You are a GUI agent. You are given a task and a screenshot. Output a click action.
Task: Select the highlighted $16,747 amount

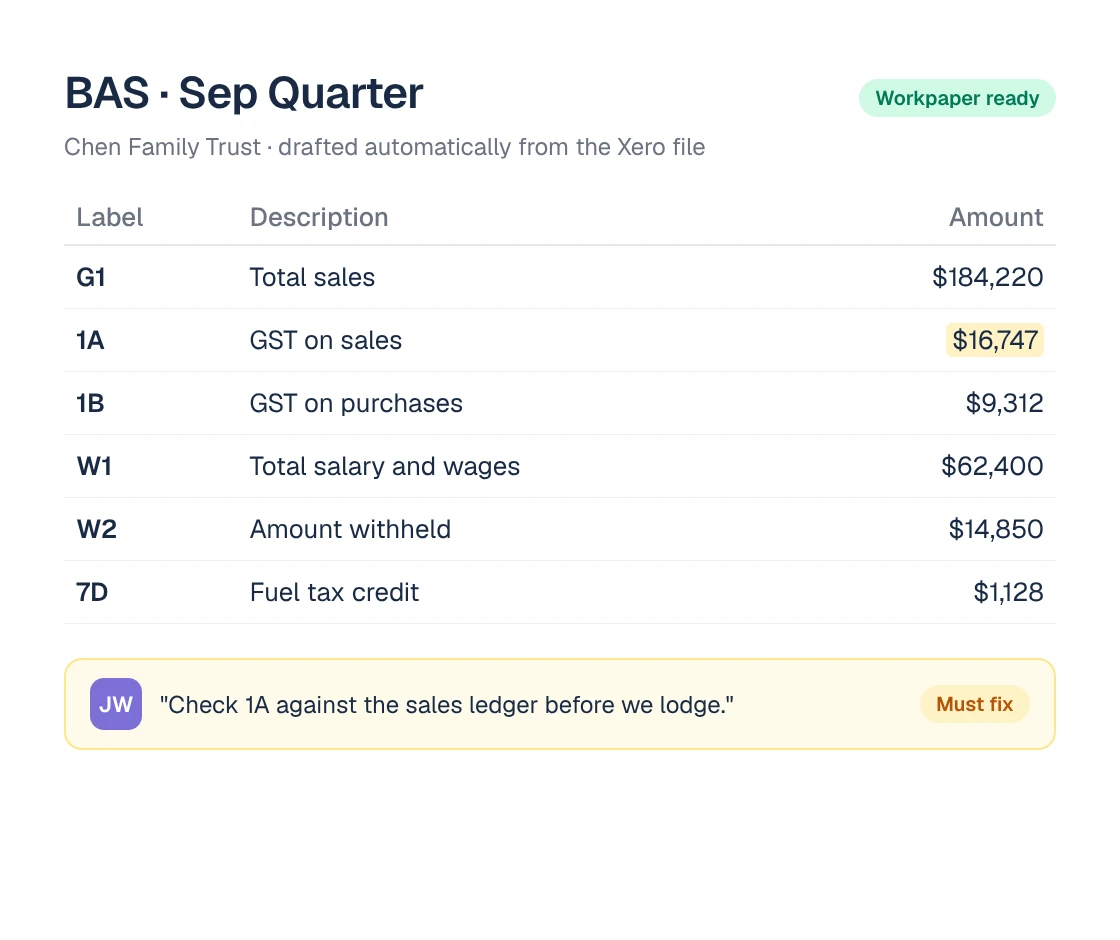(994, 340)
